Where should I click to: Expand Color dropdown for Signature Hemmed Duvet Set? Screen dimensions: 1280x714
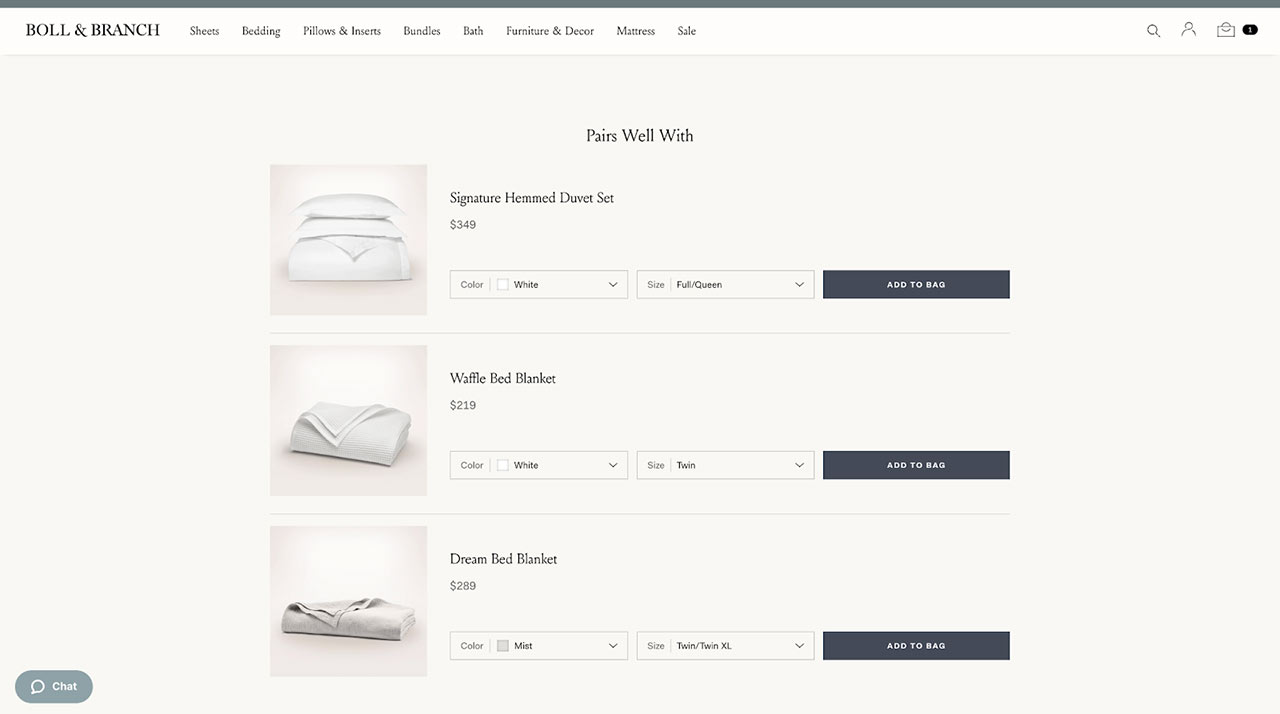539,284
